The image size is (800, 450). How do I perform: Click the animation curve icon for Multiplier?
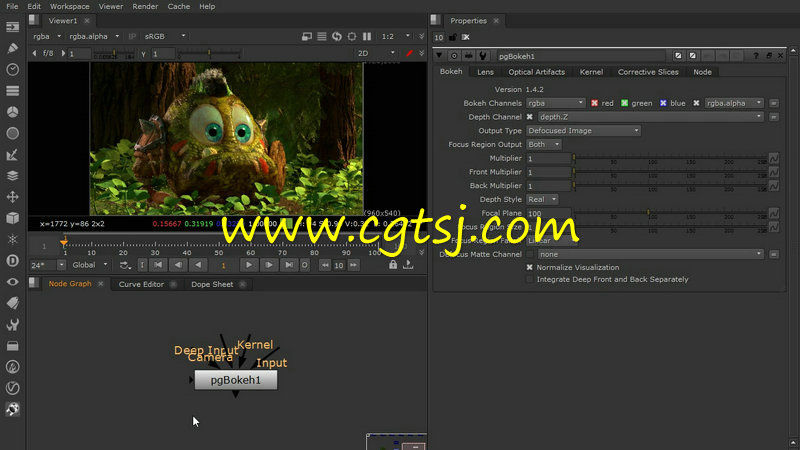[774, 158]
